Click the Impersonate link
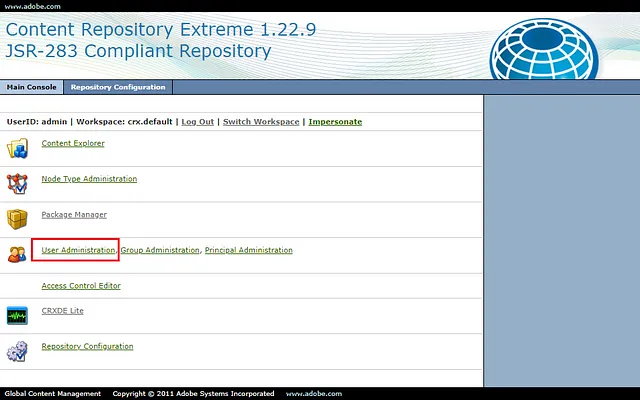This screenshot has width=640, height=400. pos(335,122)
